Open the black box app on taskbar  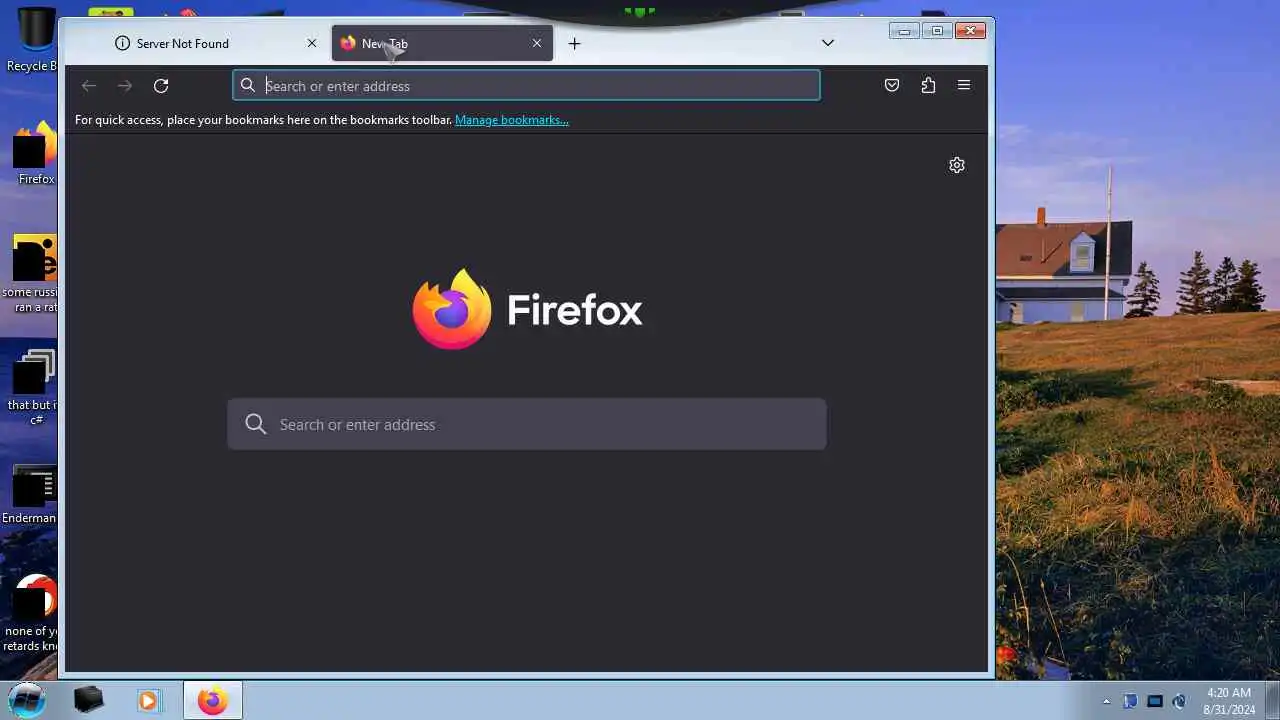(88, 701)
